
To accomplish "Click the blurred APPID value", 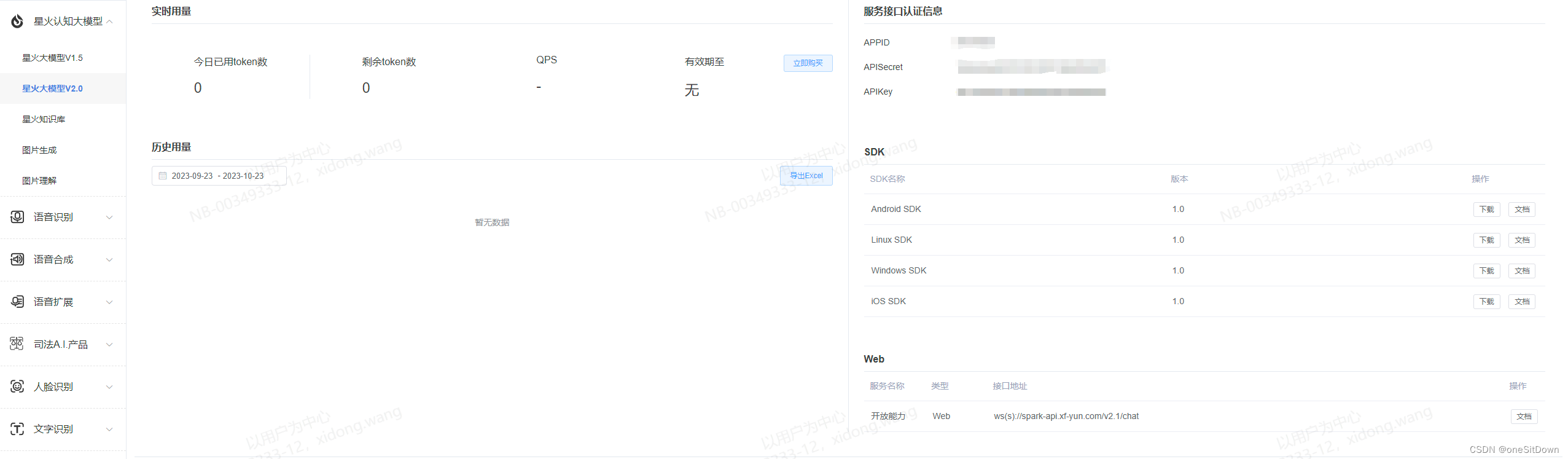I will click(973, 42).
